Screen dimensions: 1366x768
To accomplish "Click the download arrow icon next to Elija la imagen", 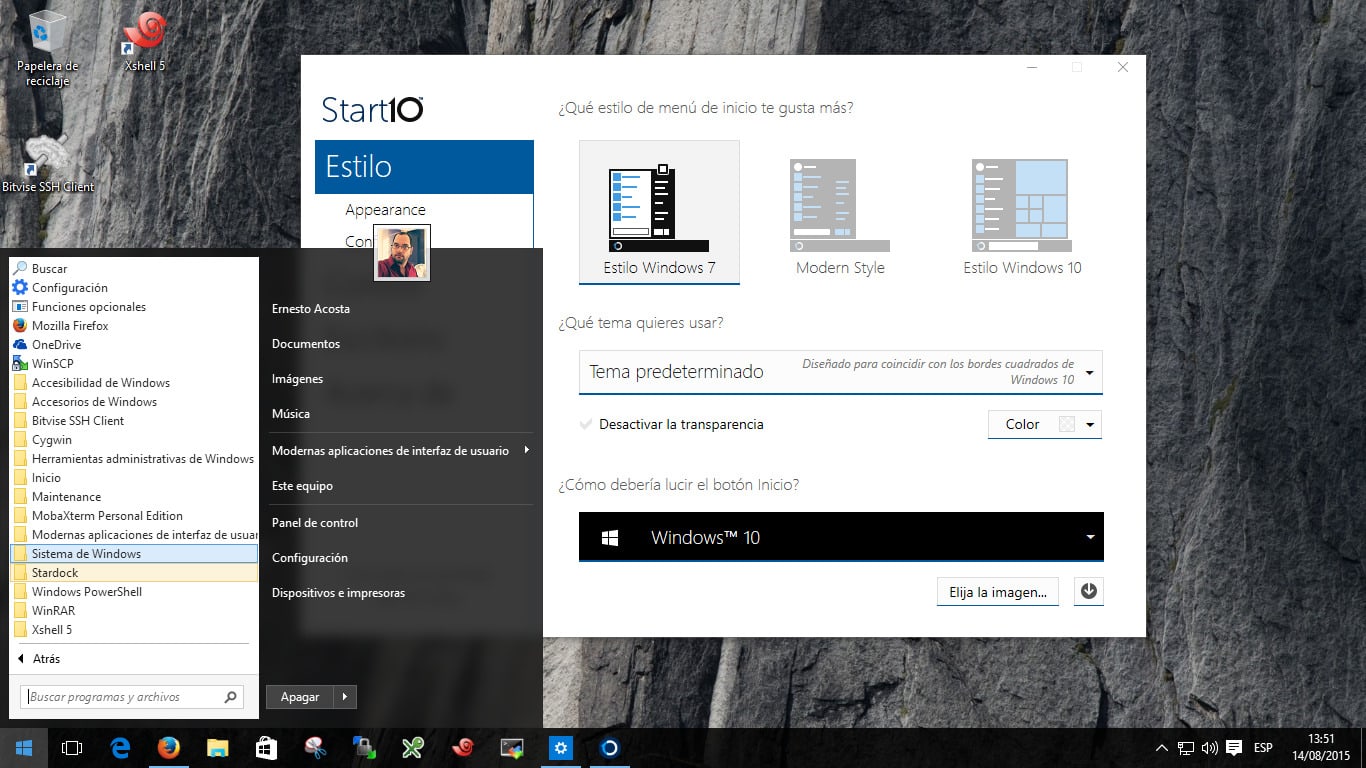I will tap(1088, 591).
